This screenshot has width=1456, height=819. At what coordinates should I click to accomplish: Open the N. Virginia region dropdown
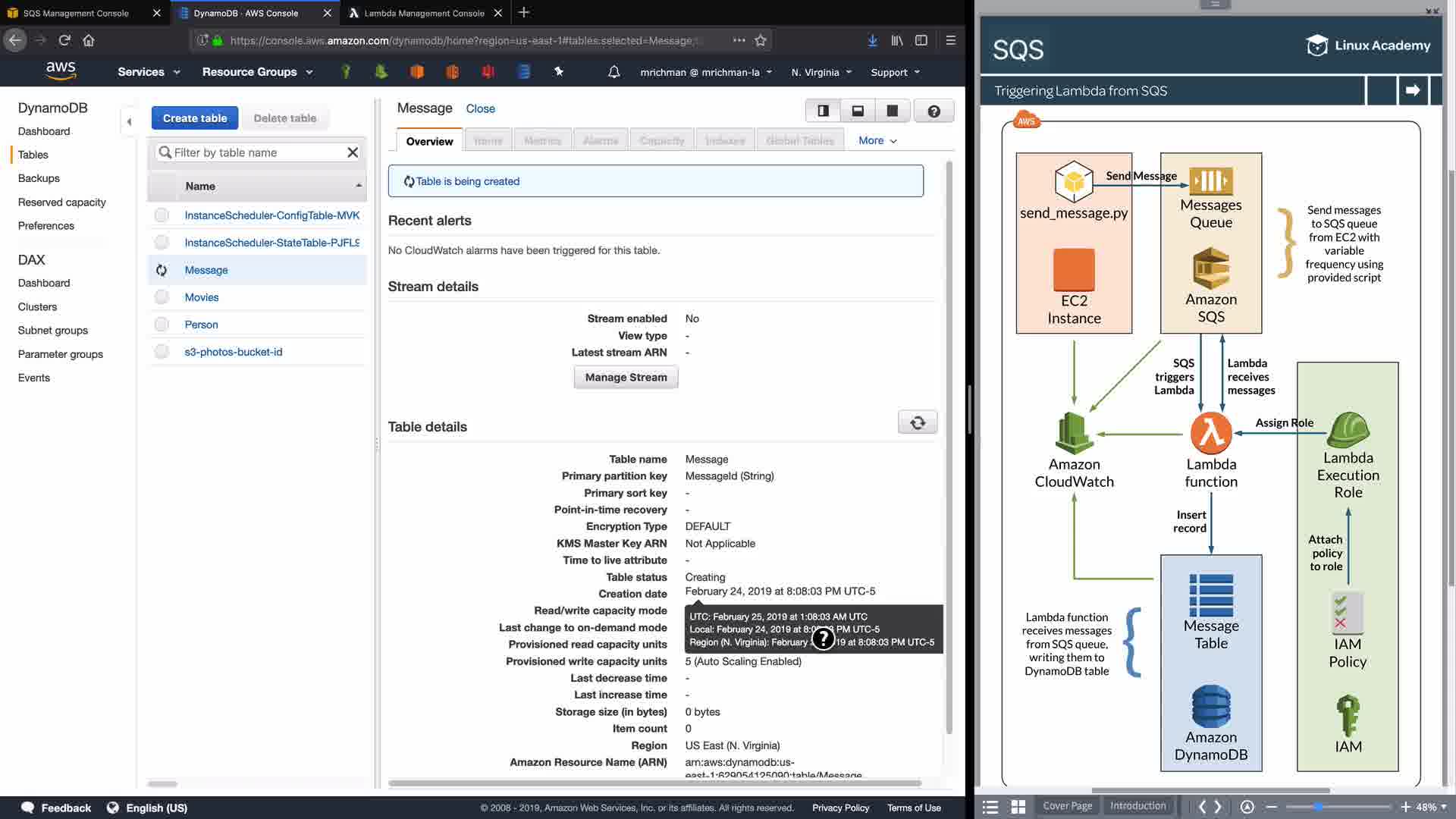point(821,73)
